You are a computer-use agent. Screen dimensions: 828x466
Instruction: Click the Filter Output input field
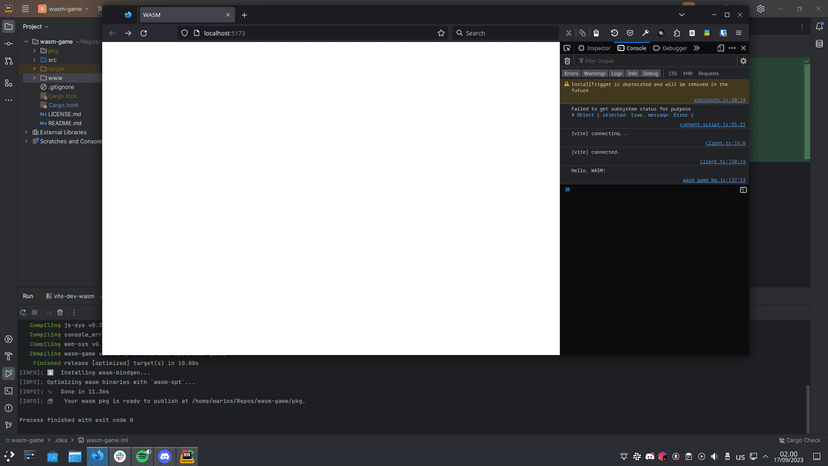point(650,61)
